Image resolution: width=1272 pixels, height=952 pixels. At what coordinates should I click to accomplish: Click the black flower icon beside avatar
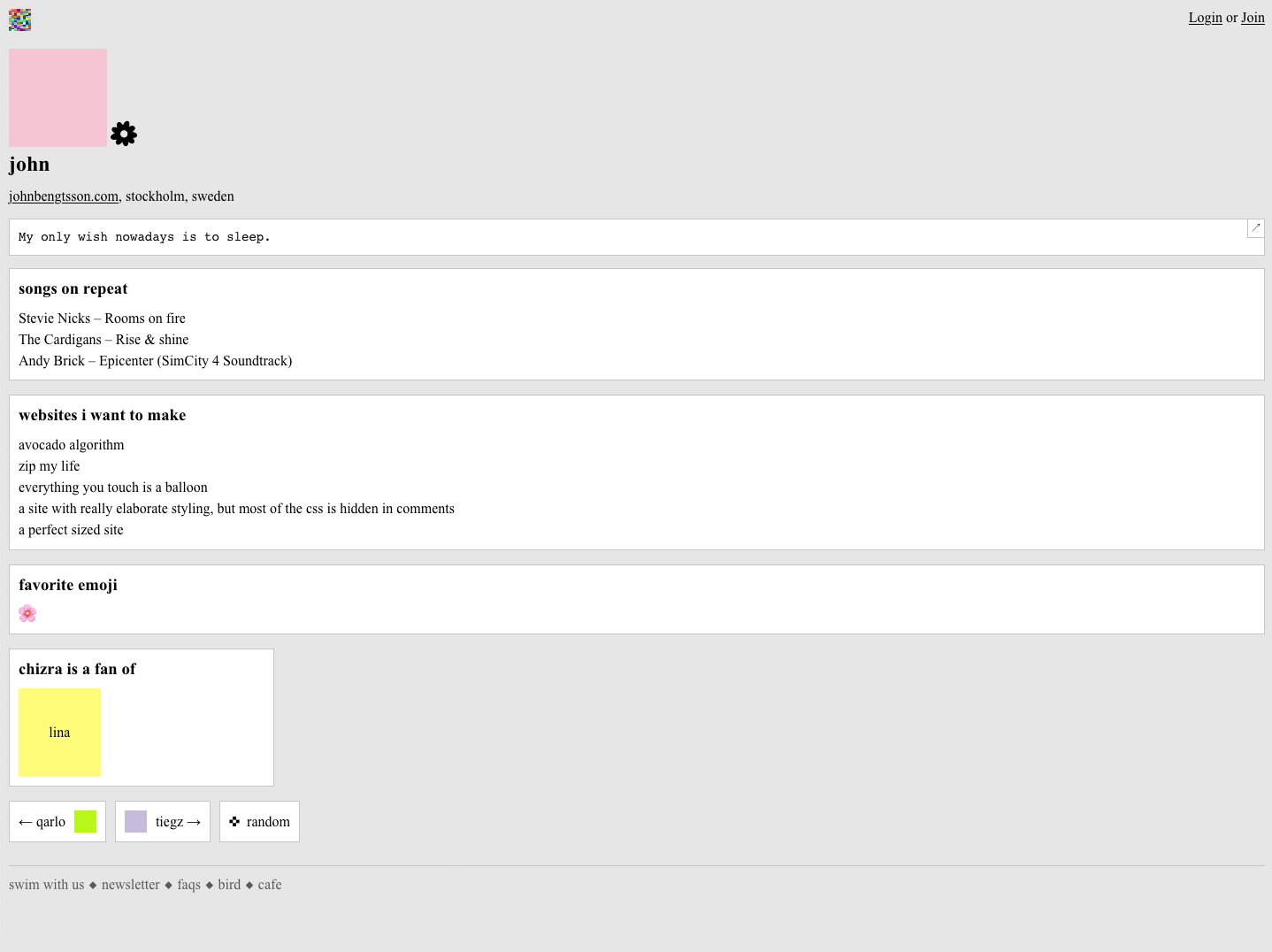pos(124,134)
